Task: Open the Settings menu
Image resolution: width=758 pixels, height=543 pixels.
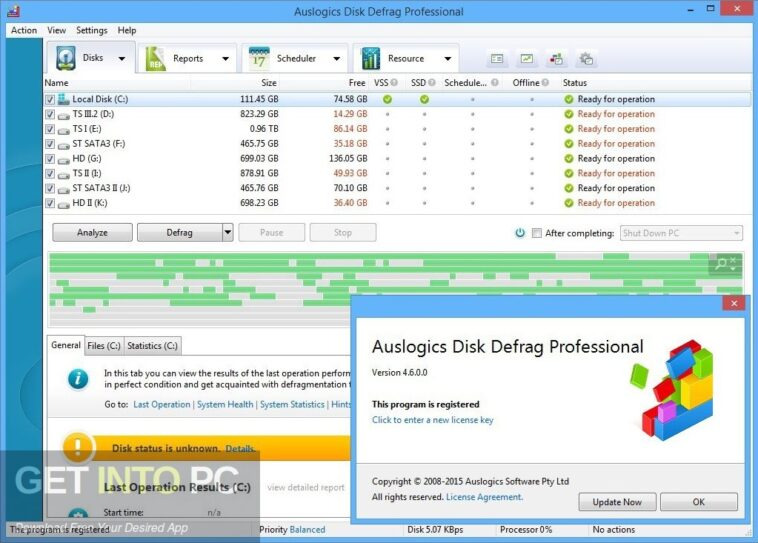Action: tap(91, 30)
